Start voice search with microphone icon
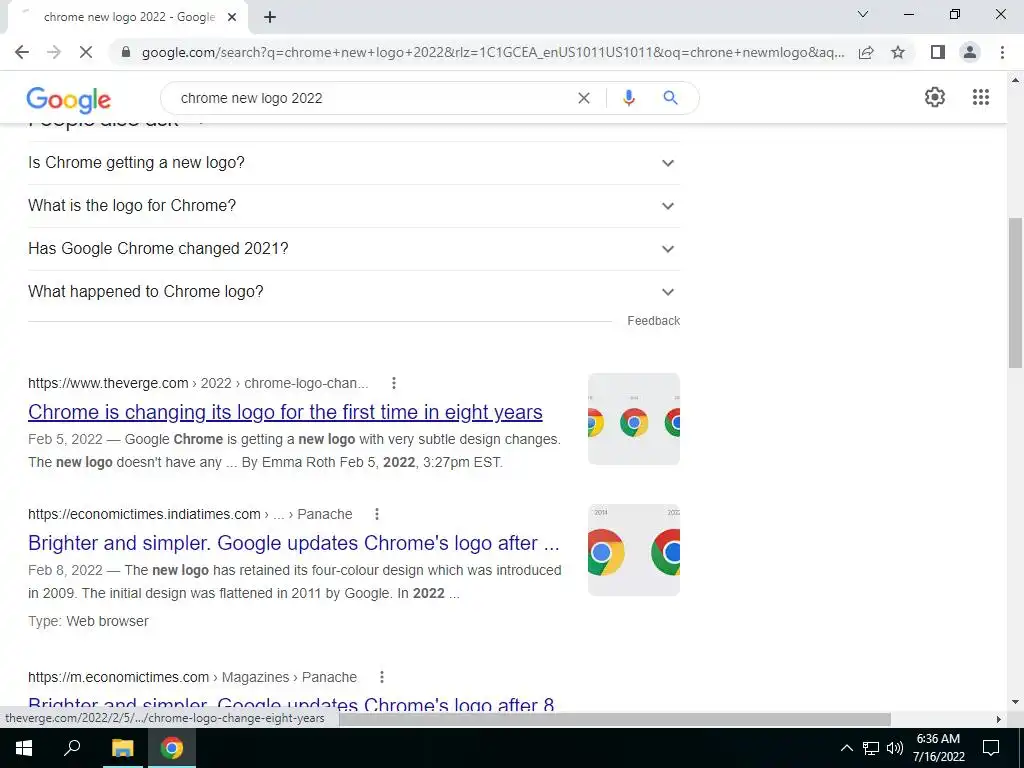 pos(628,98)
